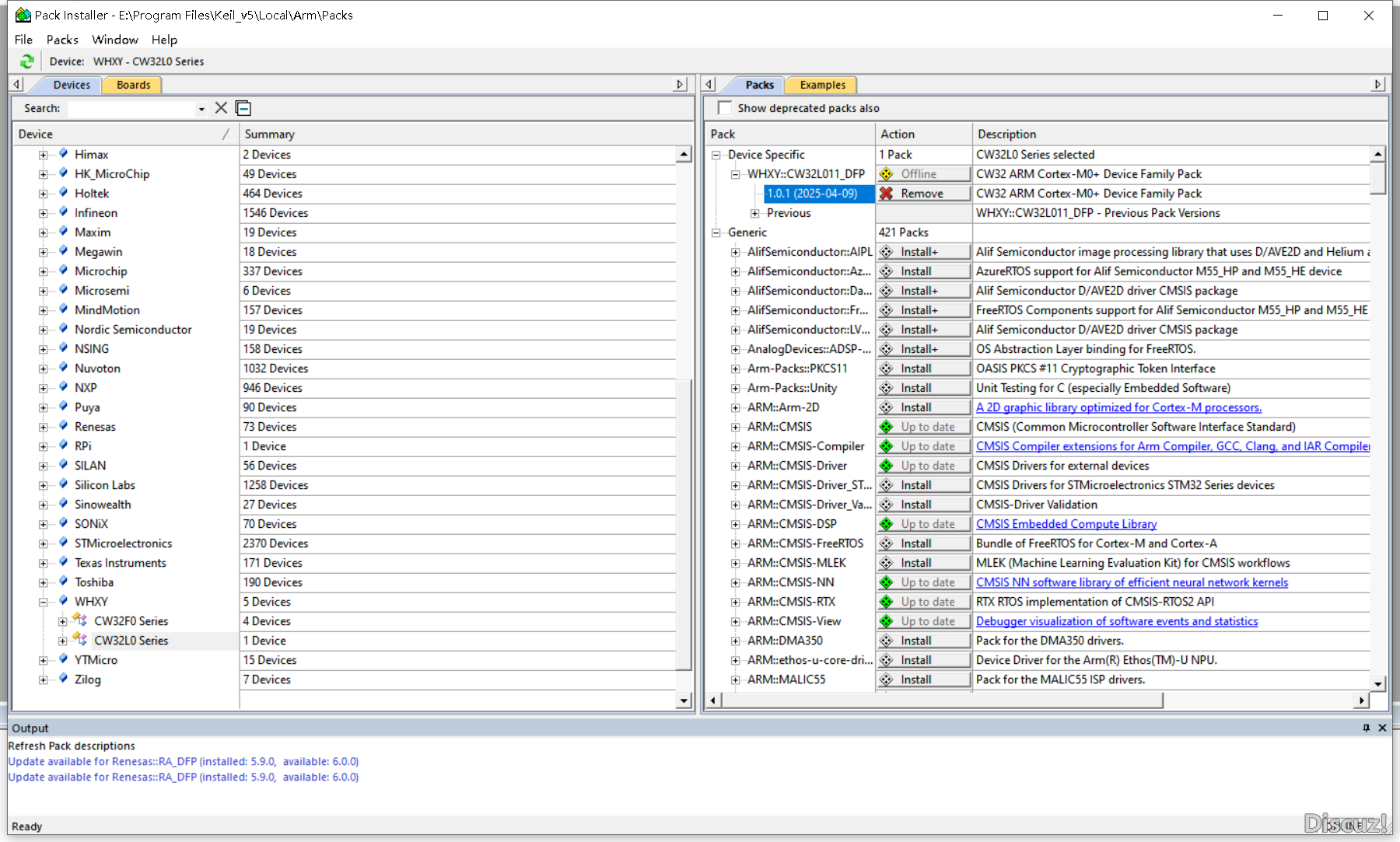
Task: Click the CW32F0 Series family icon
Action: click(80, 620)
